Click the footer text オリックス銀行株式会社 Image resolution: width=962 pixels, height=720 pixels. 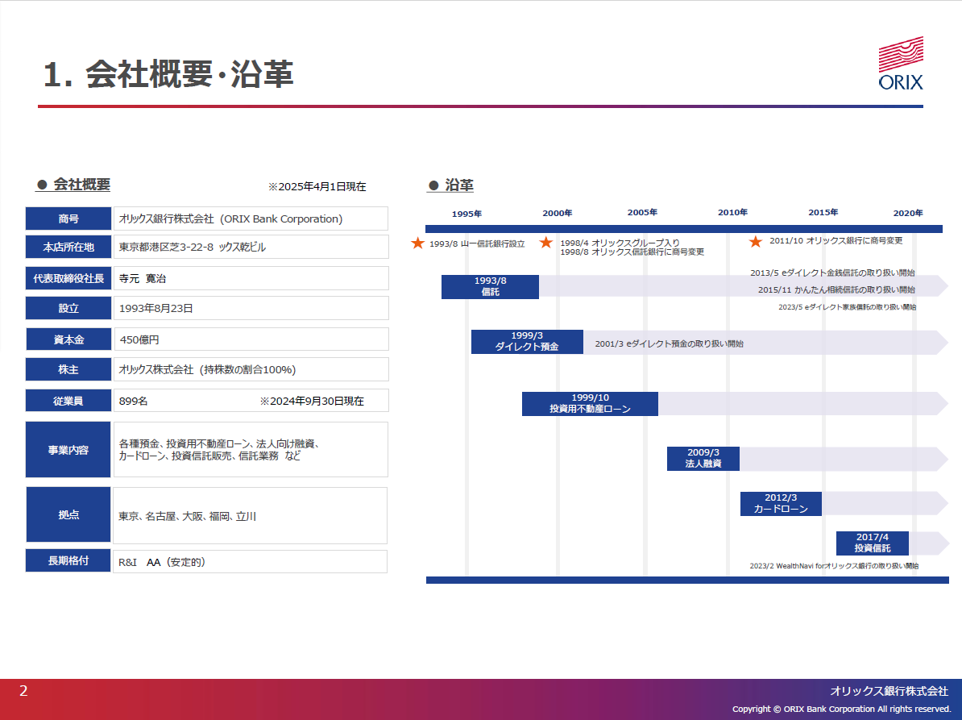[x=889, y=691]
